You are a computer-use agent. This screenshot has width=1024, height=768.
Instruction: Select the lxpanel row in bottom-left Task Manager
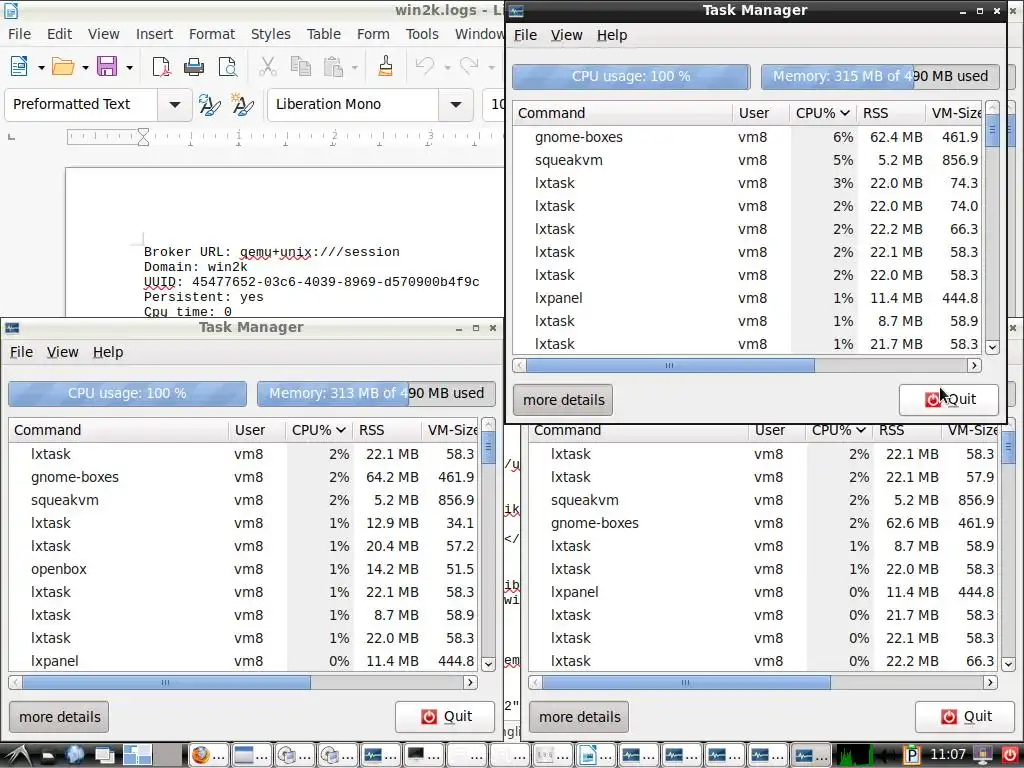(244, 661)
